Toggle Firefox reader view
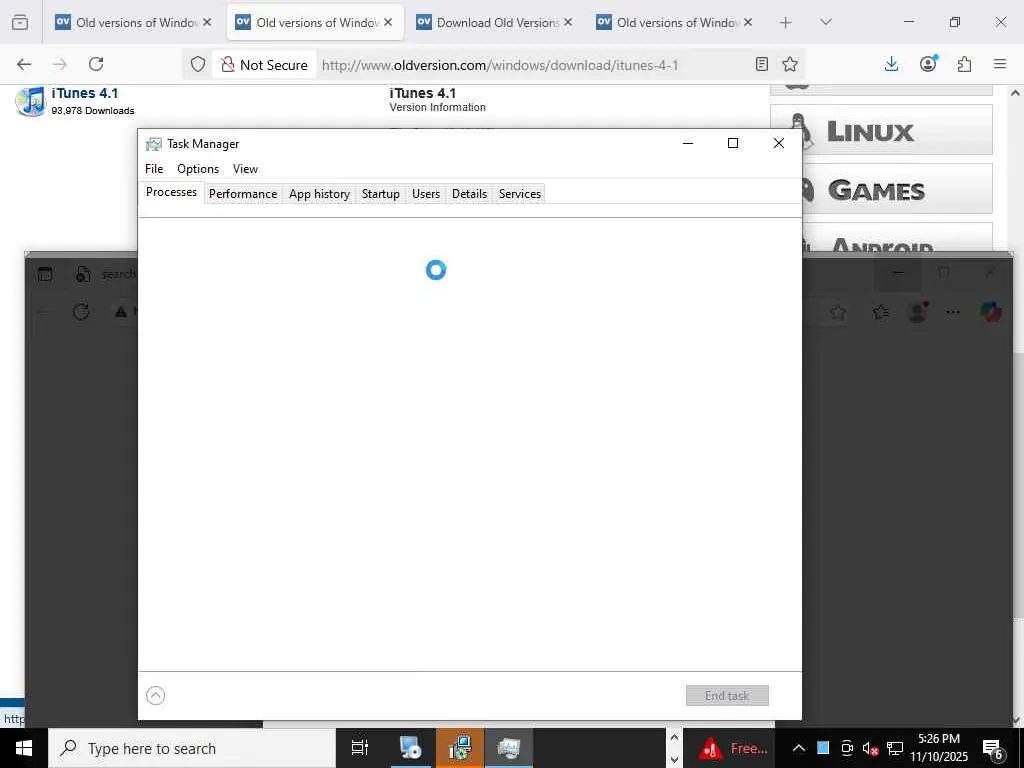The height and width of the screenshot is (768, 1024). click(x=761, y=64)
